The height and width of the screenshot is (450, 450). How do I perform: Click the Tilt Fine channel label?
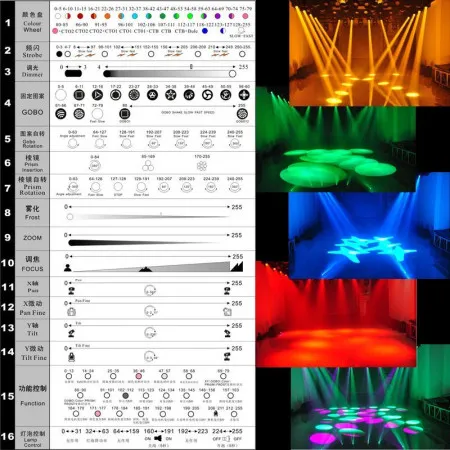point(34,353)
